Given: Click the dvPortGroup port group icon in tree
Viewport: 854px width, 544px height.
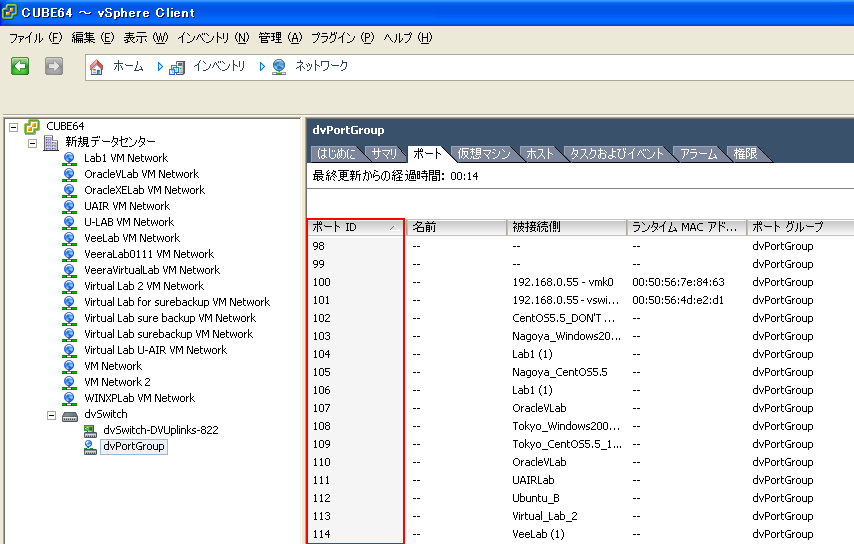Looking at the screenshot, I should click(x=90, y=447).
